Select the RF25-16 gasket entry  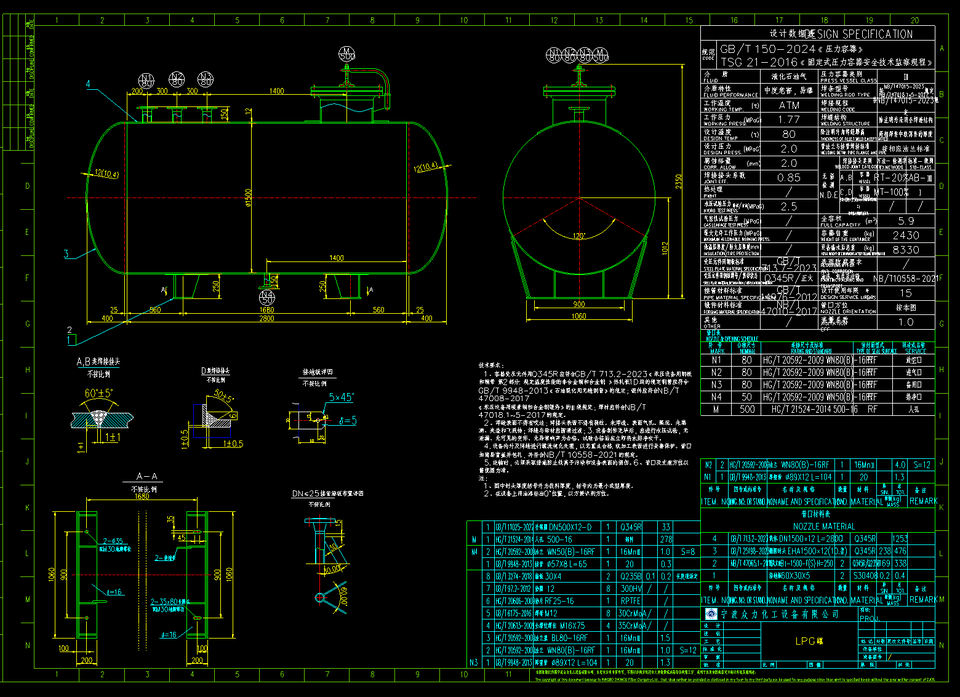pos(562,601)
